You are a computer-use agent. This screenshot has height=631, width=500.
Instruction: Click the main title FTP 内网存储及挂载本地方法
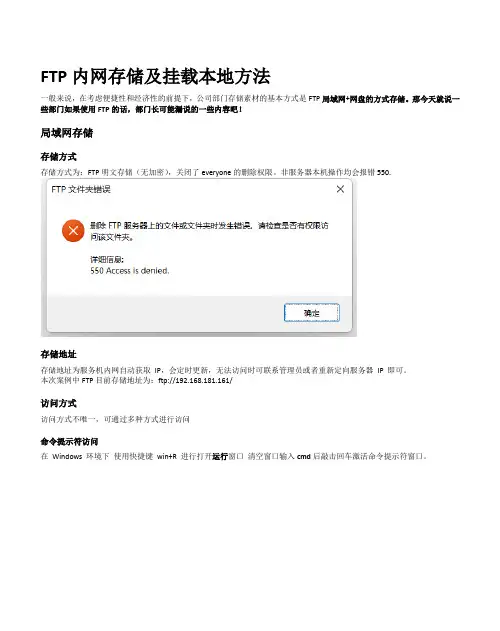tap(155, 76)
